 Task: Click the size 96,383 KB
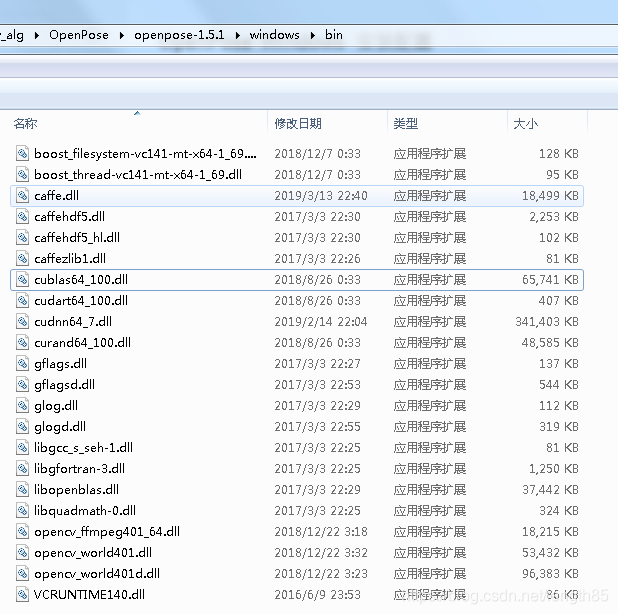tap(550, 573)
